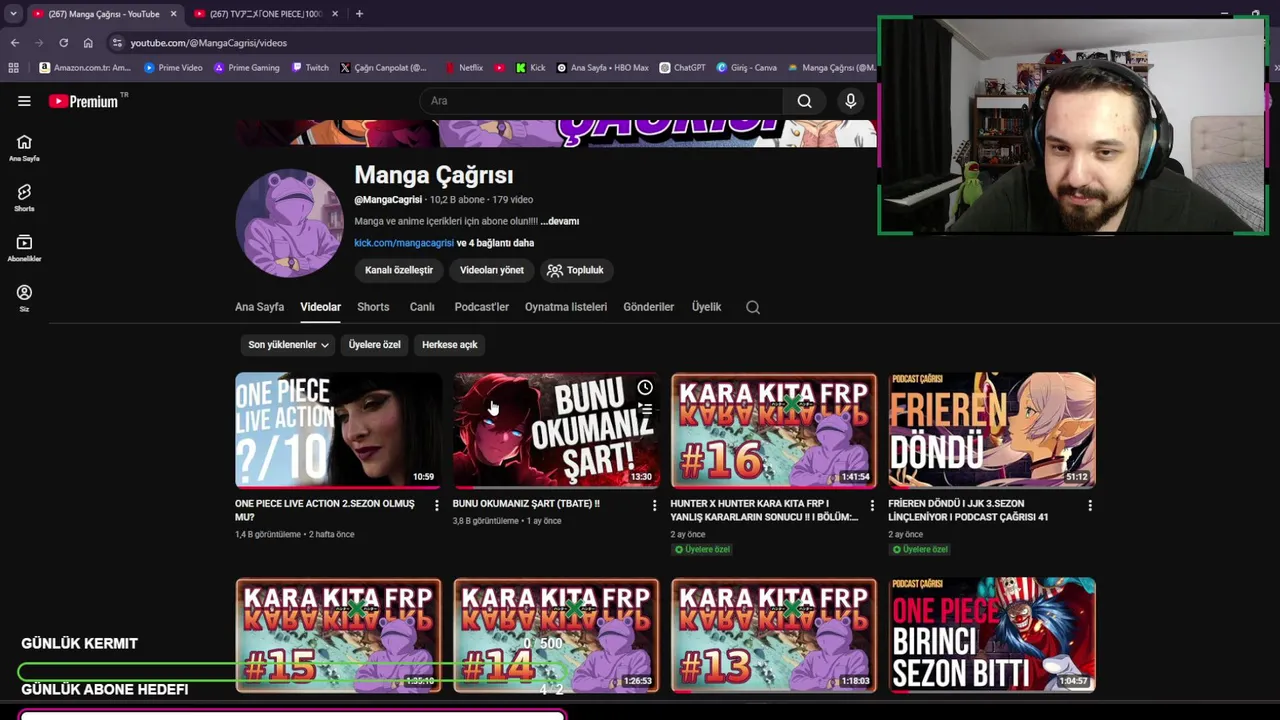Reload the page with the refresh icon

click(x=63, y=43)
